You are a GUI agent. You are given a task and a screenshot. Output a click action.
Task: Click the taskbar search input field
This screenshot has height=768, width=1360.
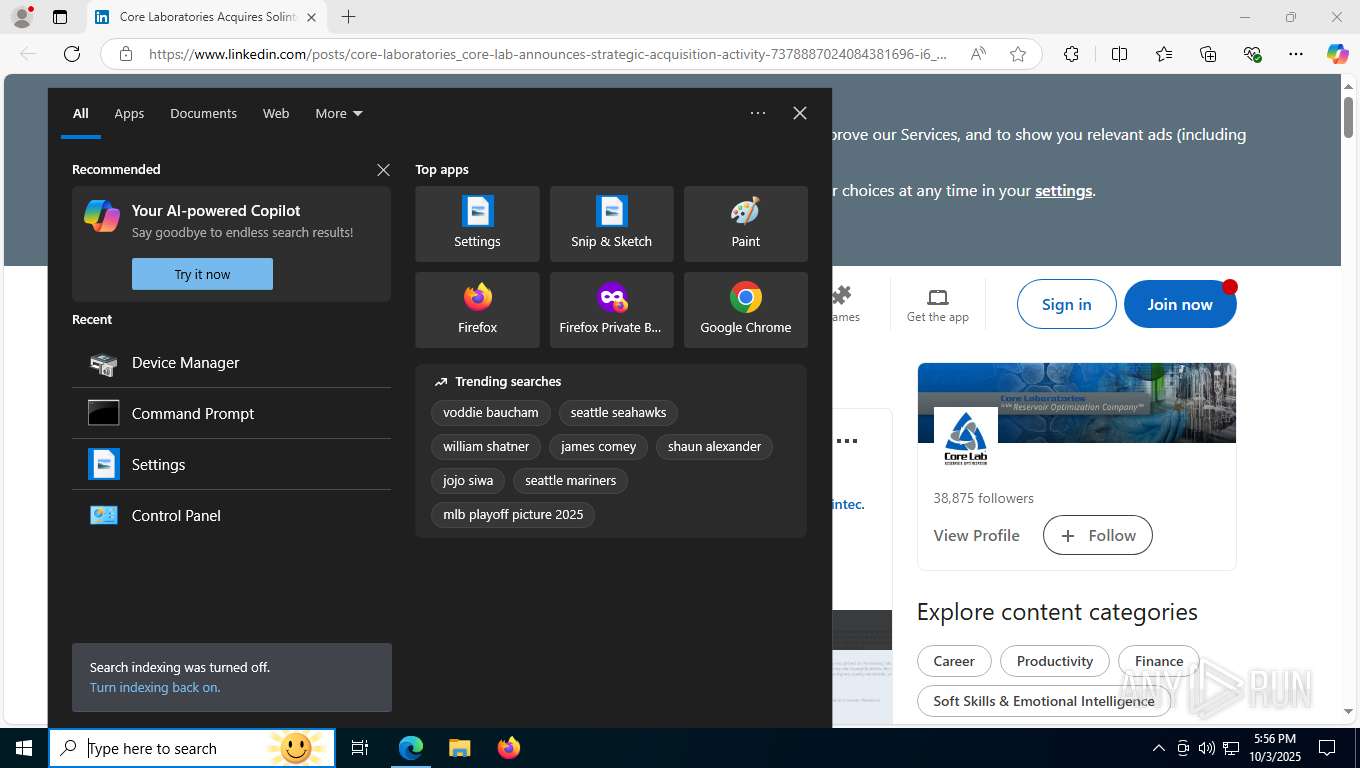[192, 748]
